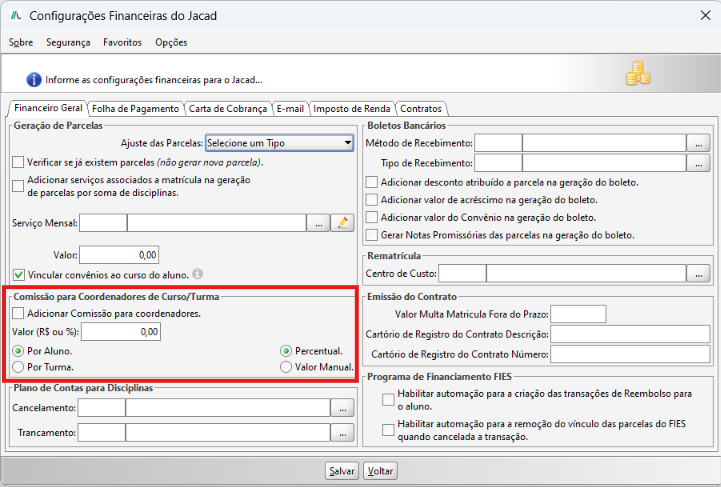This screenshot has height=487, width=721.
Task: Click Cartório de Registro do Contrato Descrição field
Action: tap(630, 334)
